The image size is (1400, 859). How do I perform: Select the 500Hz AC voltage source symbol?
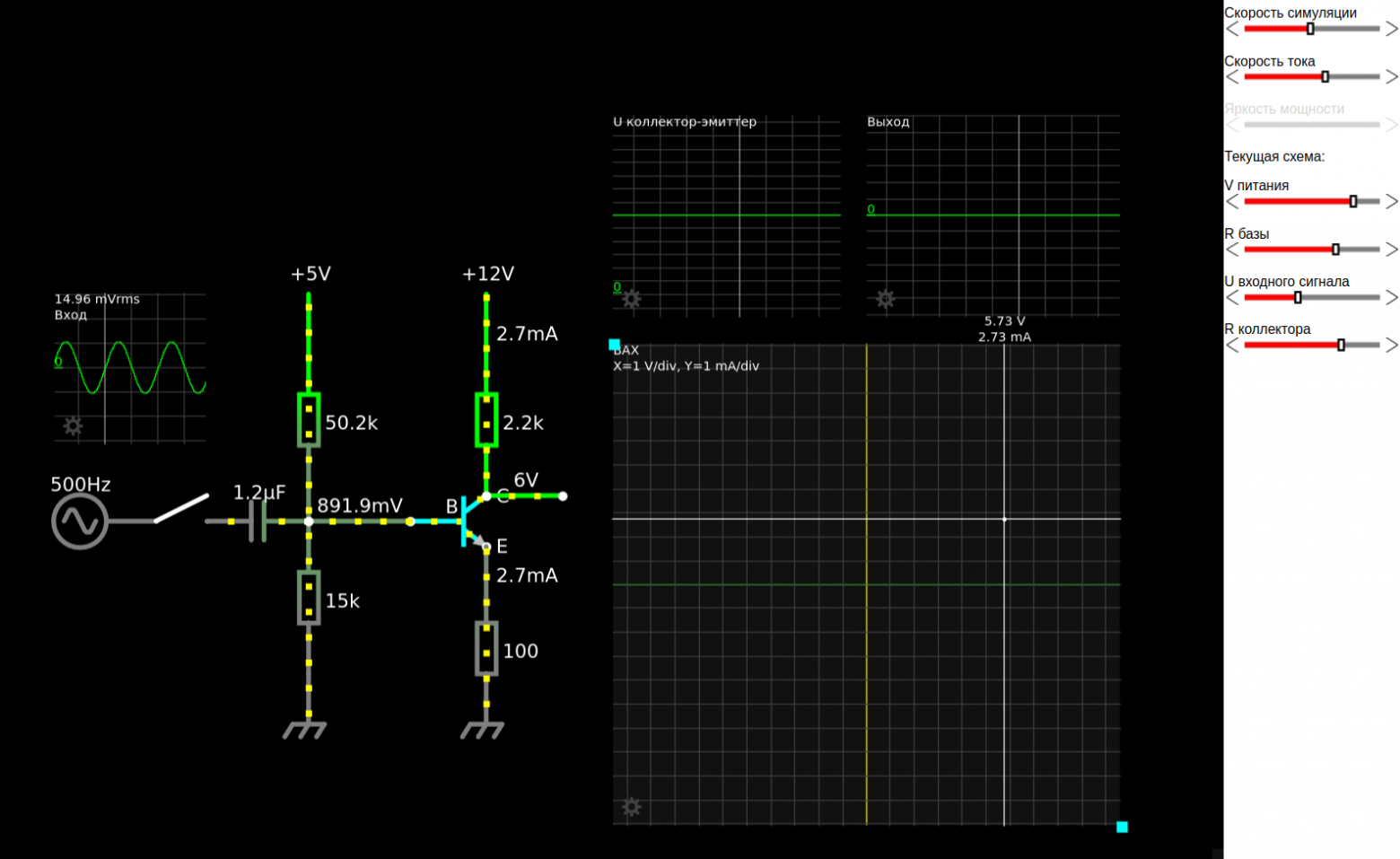click(x=80, y=521)
